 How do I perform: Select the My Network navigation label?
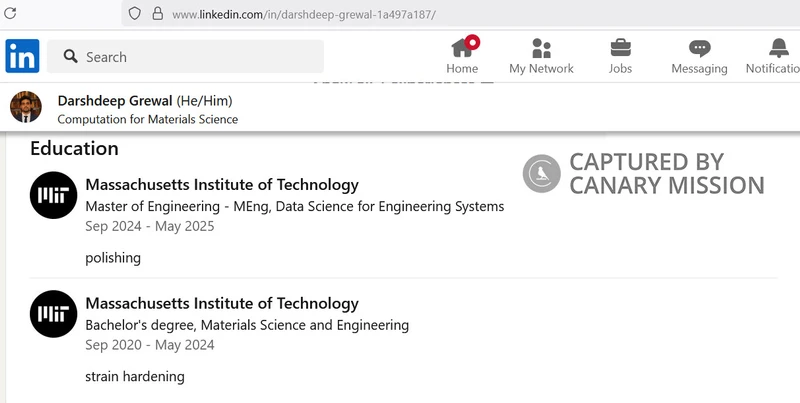[x=541, y=69]
